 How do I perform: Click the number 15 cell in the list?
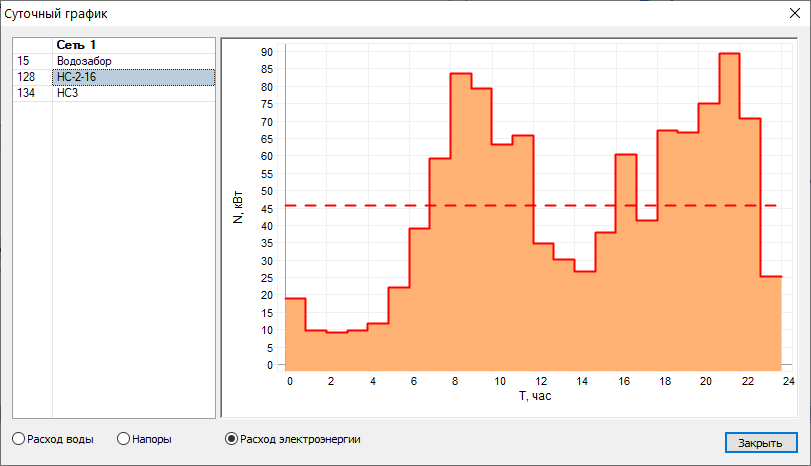(x=22, y=61)
